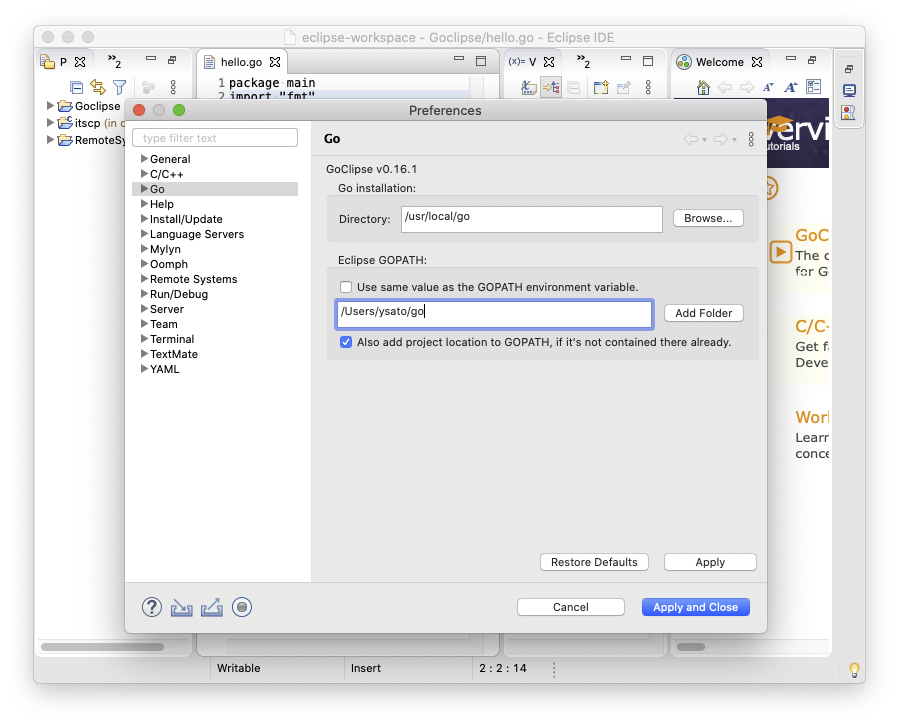
Task: Uncheck Also add project location to GOPATH
Action: coord(346,342)
